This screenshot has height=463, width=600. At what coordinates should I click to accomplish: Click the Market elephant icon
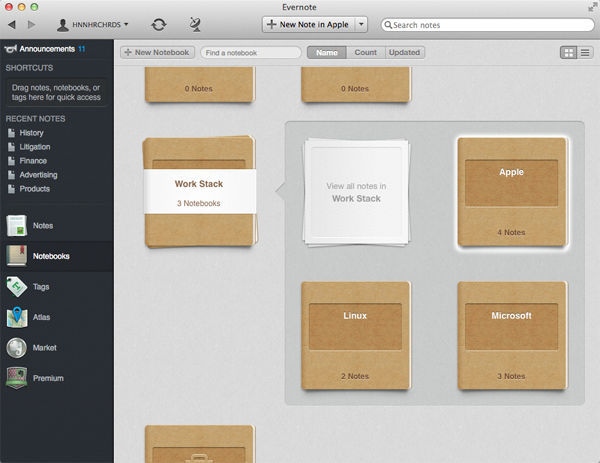tap(16, 348)
